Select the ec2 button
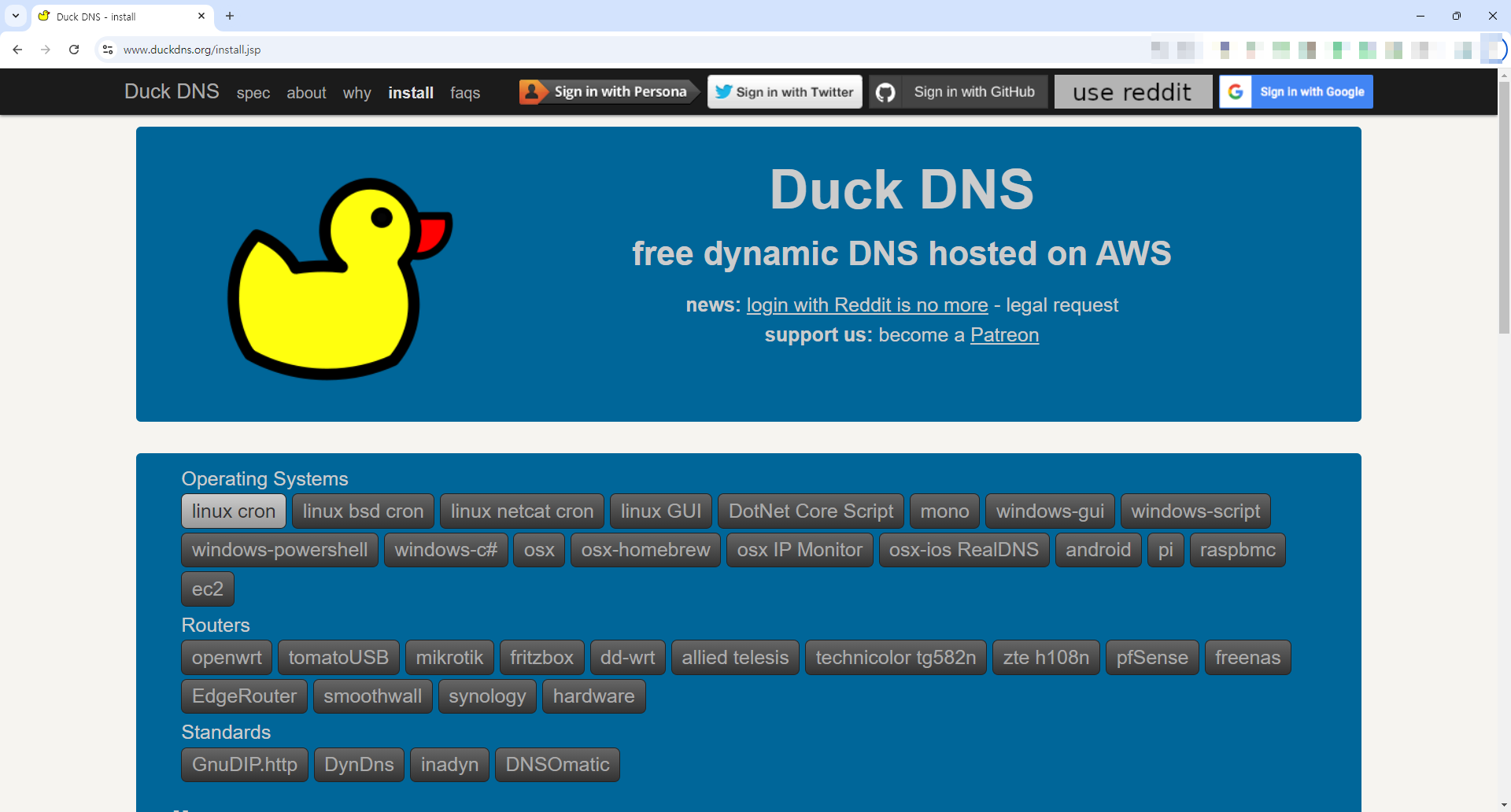Screen dimensions: 1511x812 point(208,589)
